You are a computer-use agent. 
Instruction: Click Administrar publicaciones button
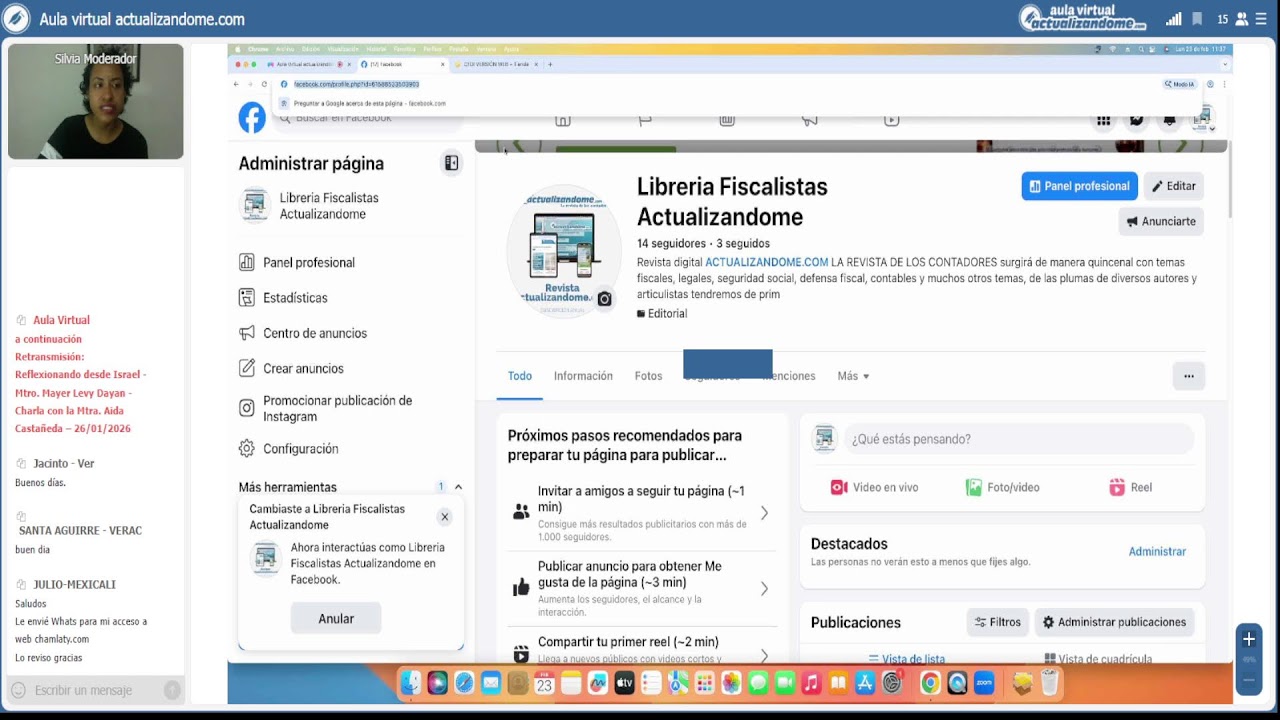[1114, 622]
